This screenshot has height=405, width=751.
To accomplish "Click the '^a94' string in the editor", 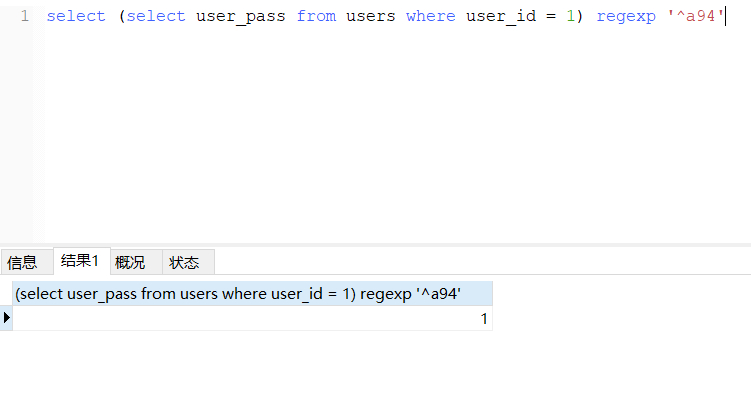I will tap(695, 16).
